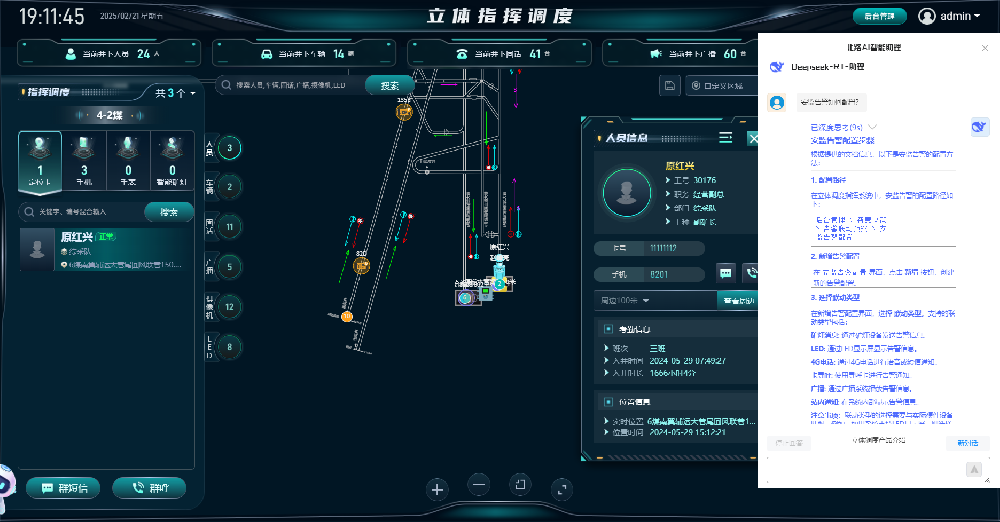
Task: Click the send arrow in AI chat
Action: pyautogui.click(x=974, y=469)
